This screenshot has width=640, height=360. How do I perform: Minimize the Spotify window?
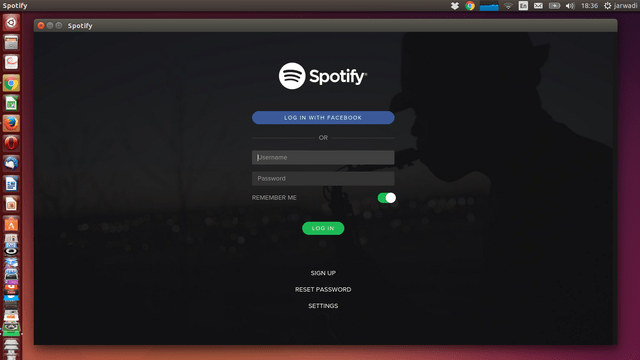pyautogui.click(x=50, y=25)
